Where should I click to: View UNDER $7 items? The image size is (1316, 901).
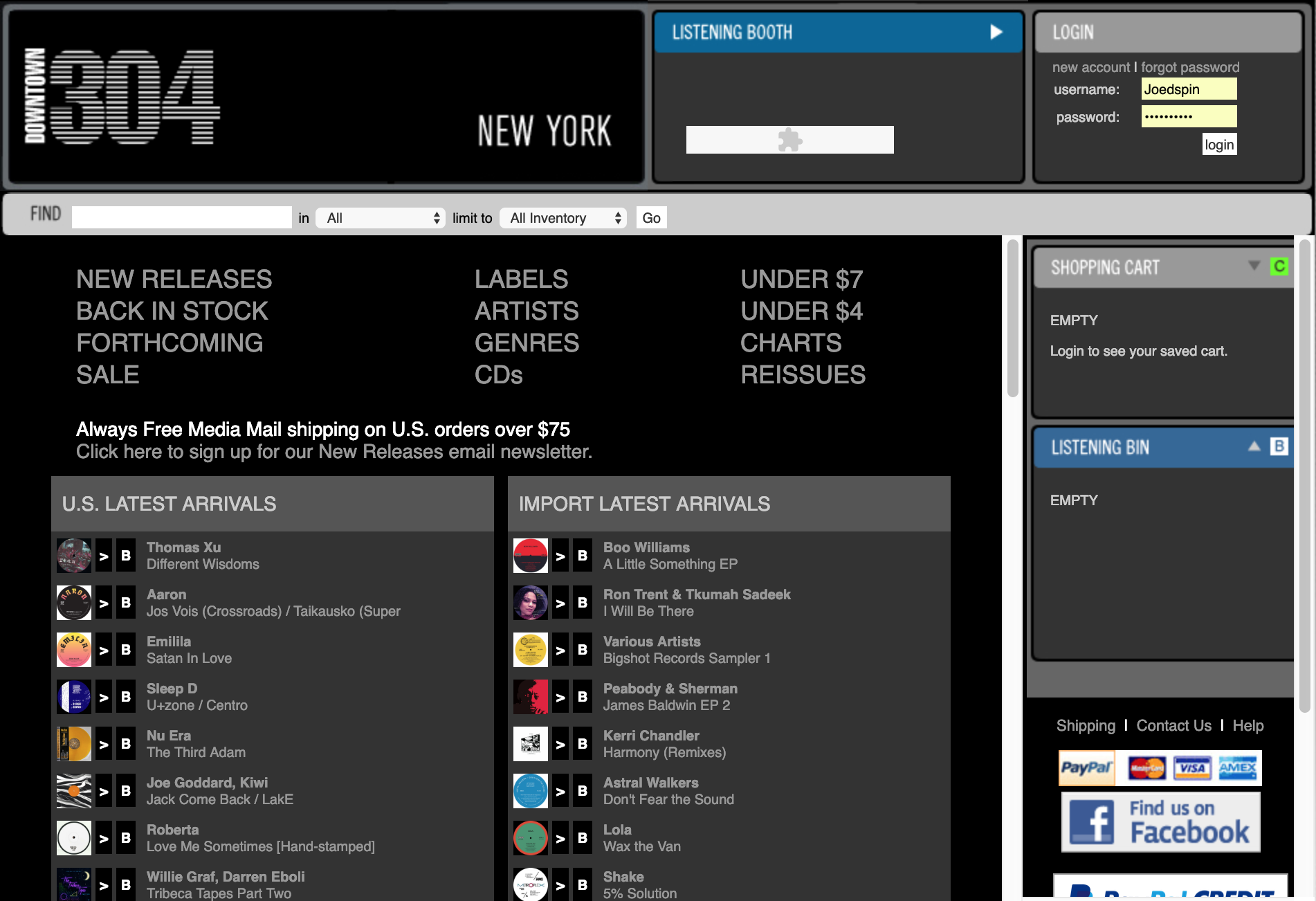[802, 280]
